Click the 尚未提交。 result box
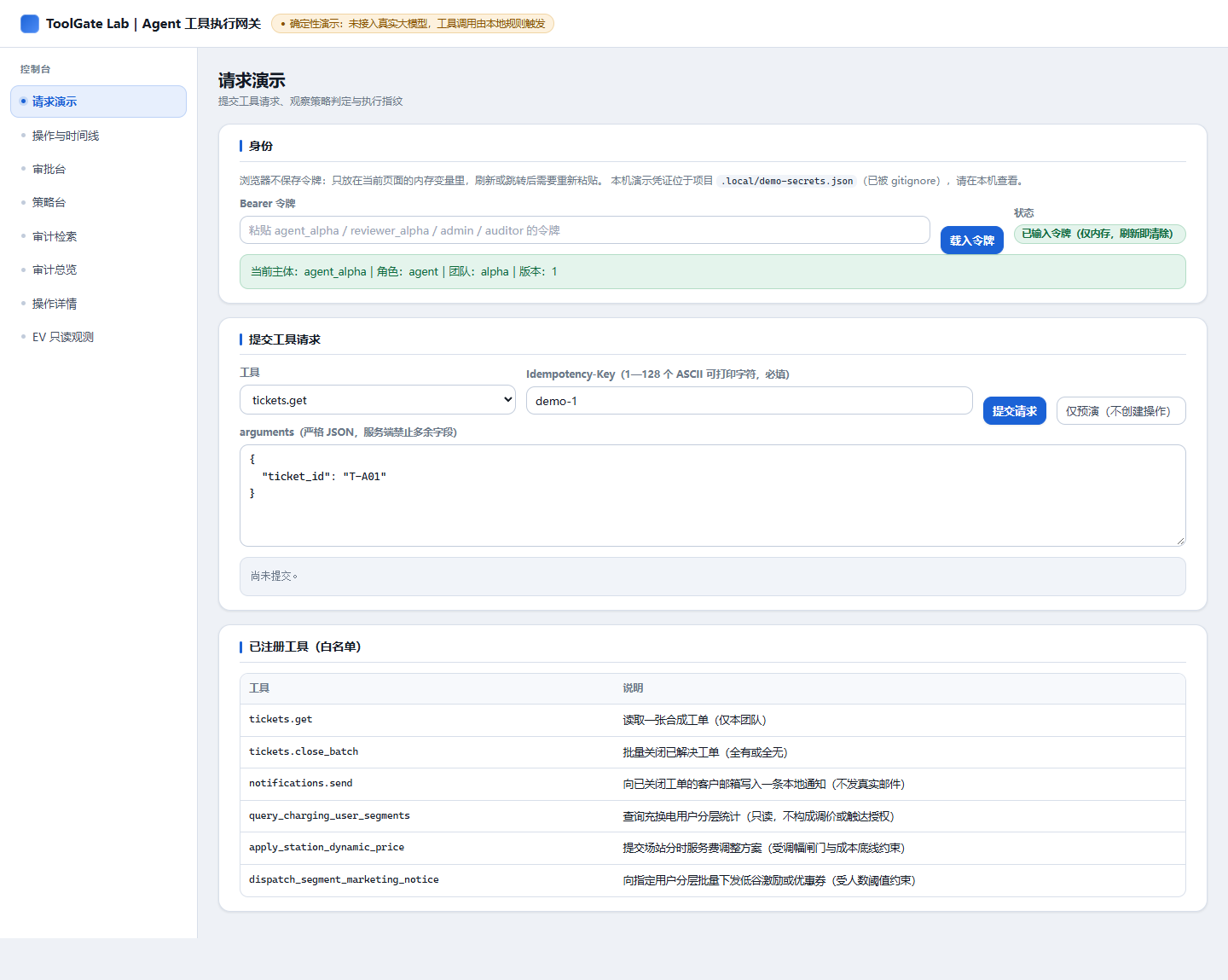The height and width of the screenshot is (980, 1228). pos(713,577)
